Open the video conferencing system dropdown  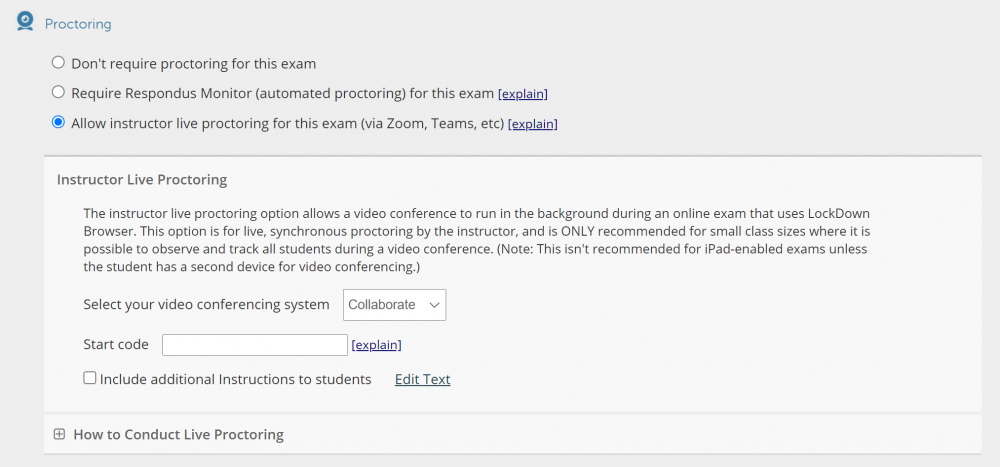tap(394, 305)
